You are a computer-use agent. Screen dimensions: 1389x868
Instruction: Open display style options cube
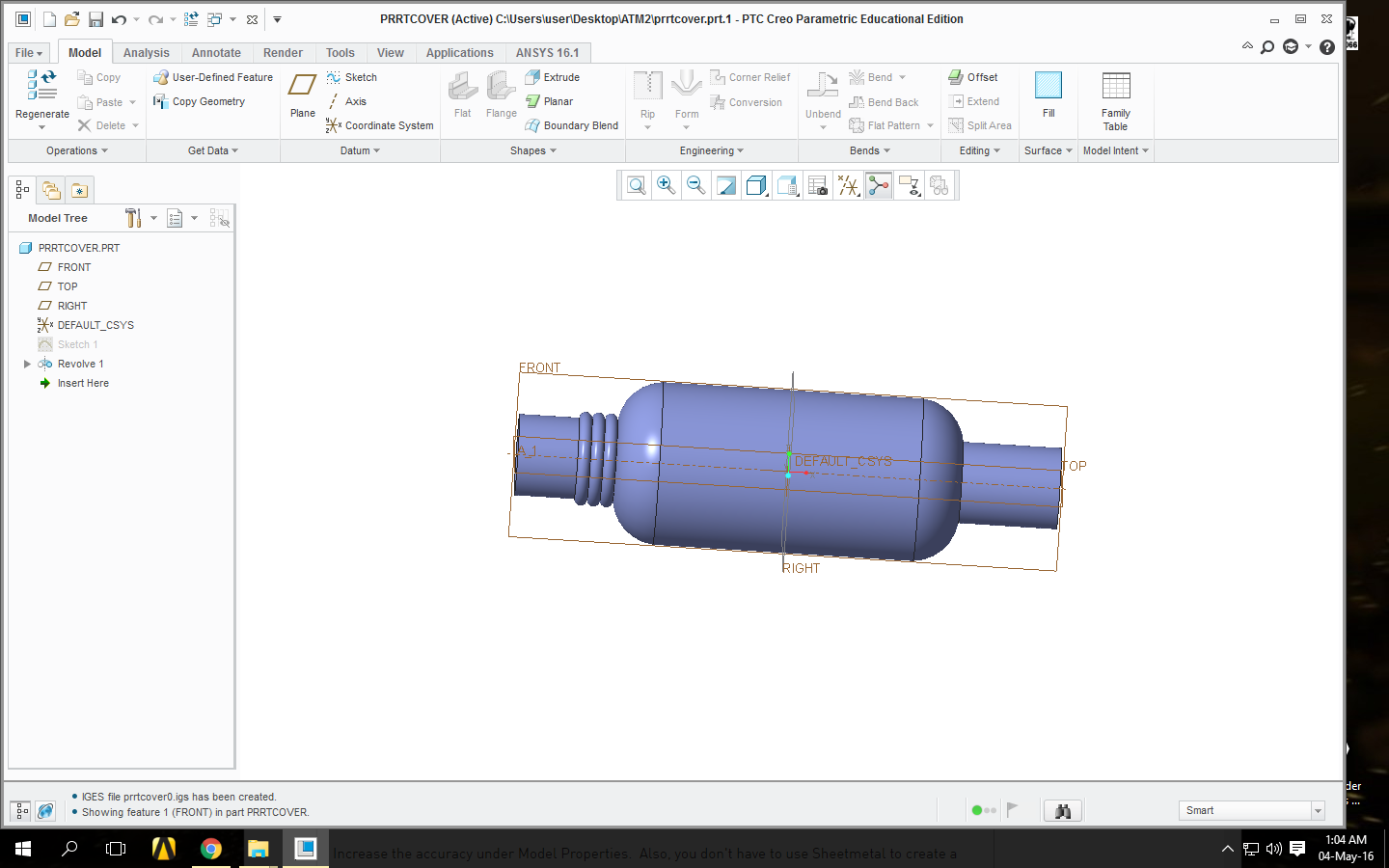click(757, 185)
